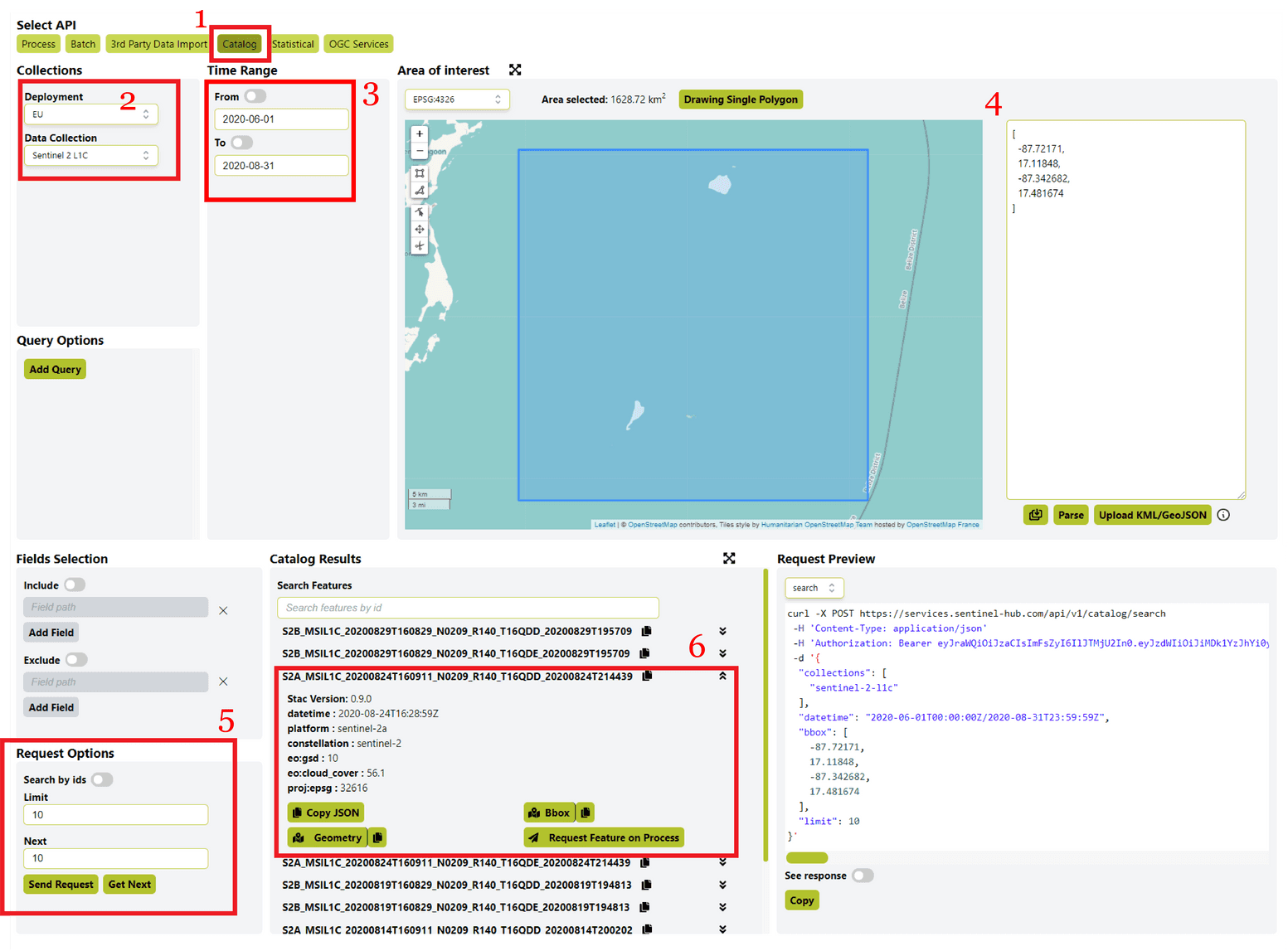This screenshot has width=1288, height=951.
Task: Switch to the OGC Services tab
Action: [x=358, y=44]
